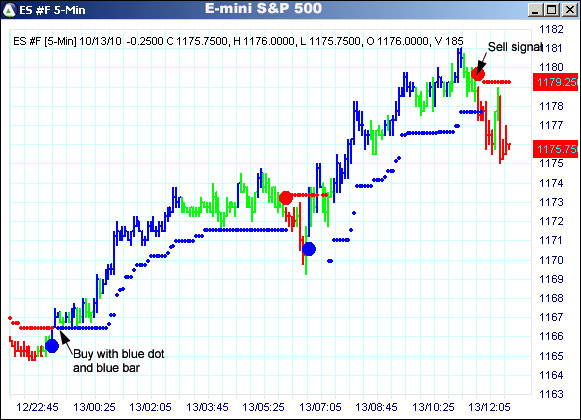Image resolution: width=581 pixels, height=420 pixels.
Task: Click the 1170 price axis label
Action: pyautogui.click(x=551, y=260)
